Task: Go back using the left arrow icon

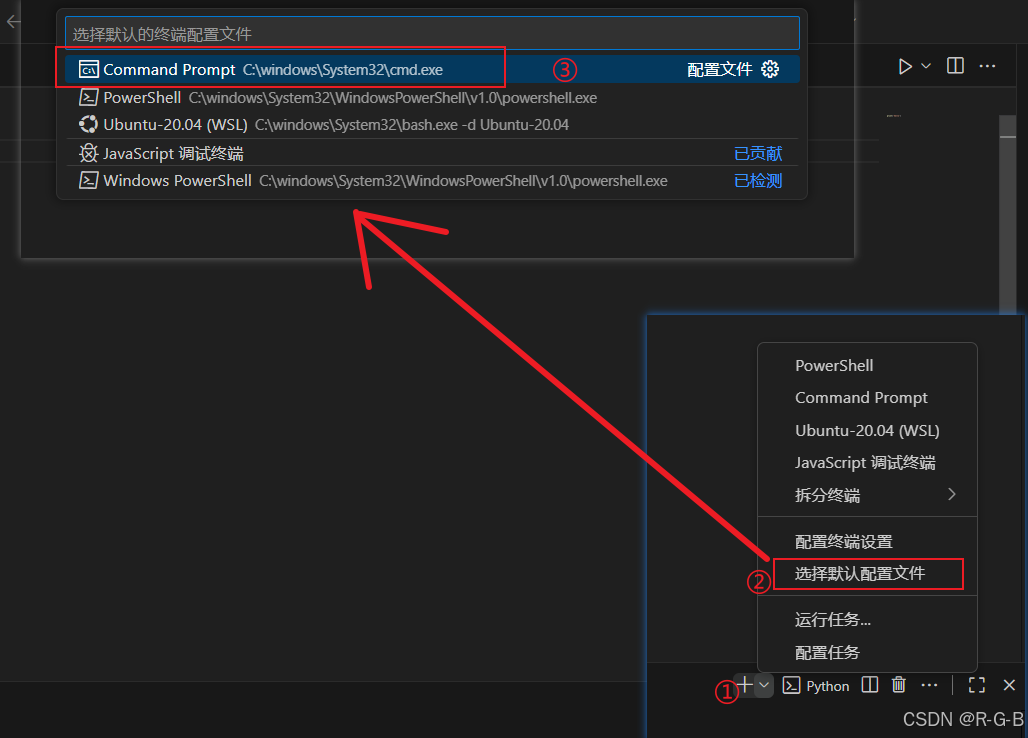Action: 13,22
